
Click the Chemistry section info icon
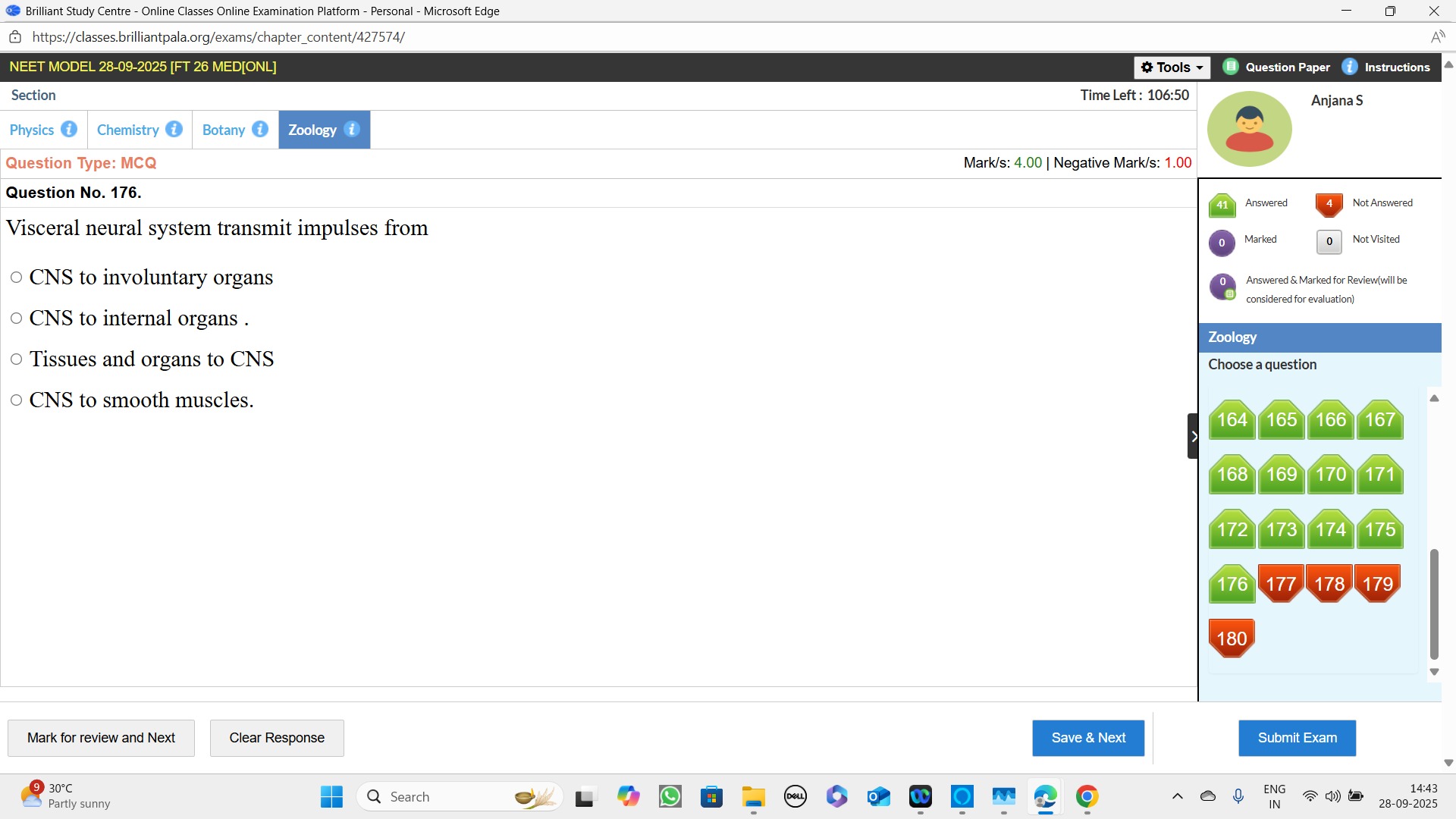click(174, 129)
